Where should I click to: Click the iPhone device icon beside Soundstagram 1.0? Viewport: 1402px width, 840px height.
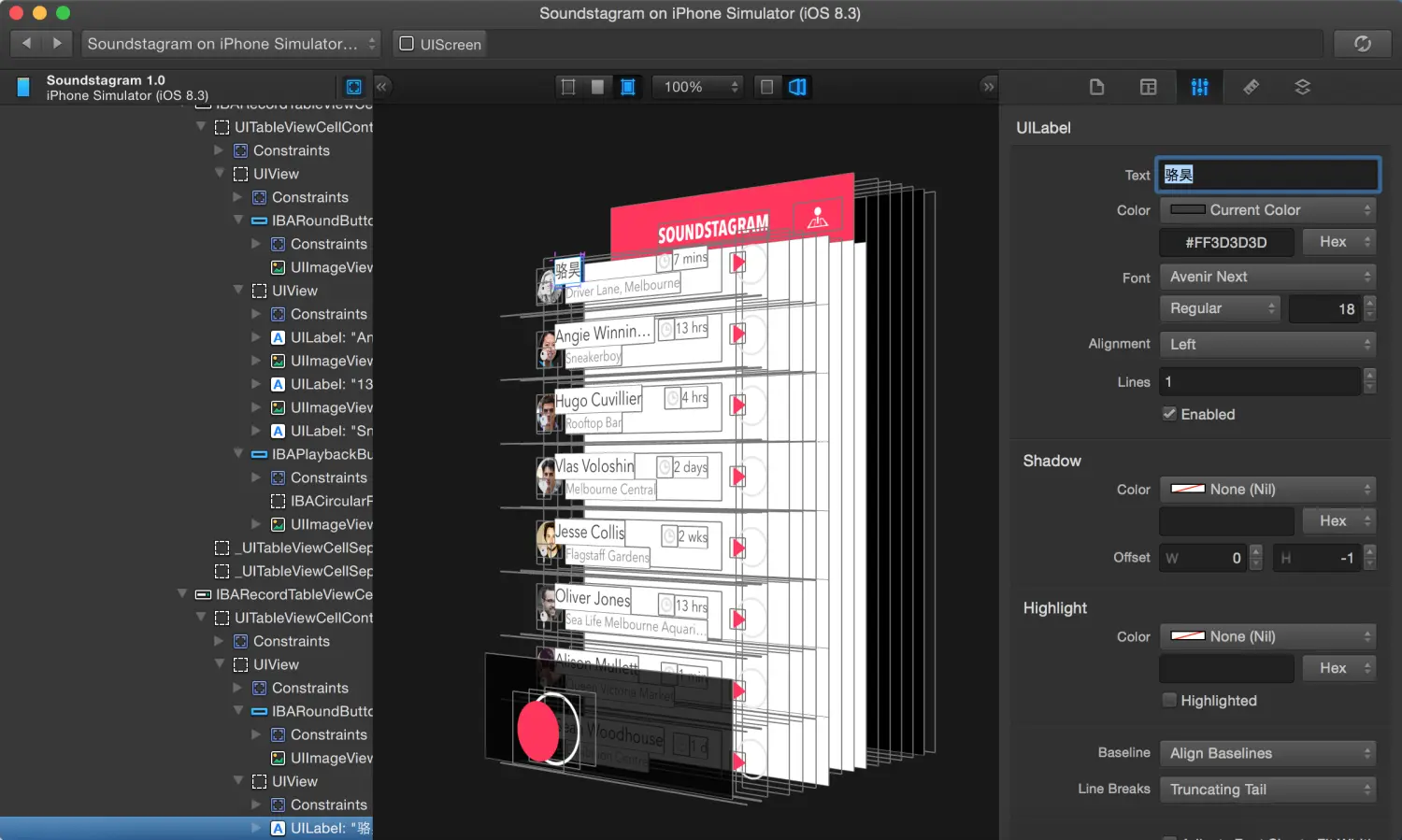[x=23, y=88]
